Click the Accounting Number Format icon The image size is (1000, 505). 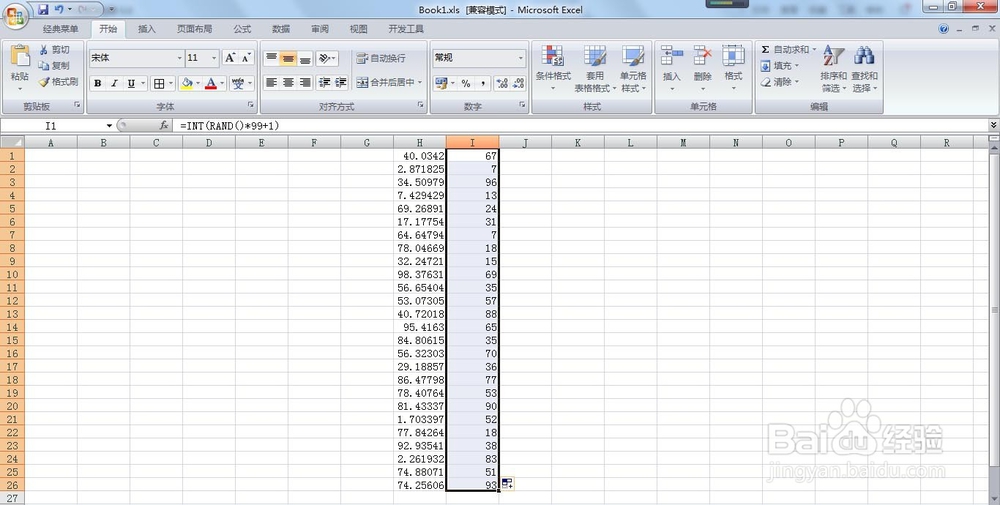[440, 83]
